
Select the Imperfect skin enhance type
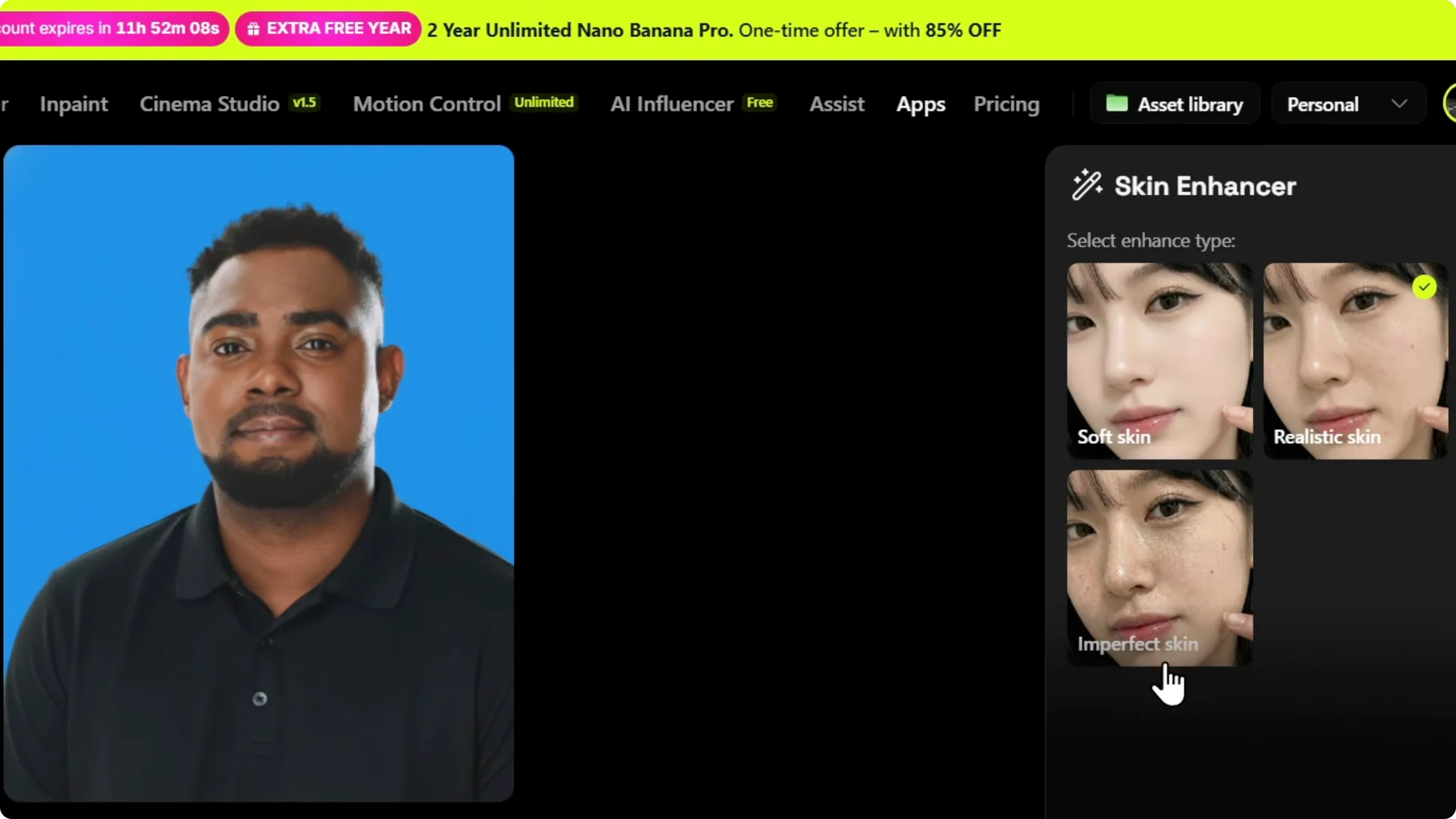pos(1159,567)
